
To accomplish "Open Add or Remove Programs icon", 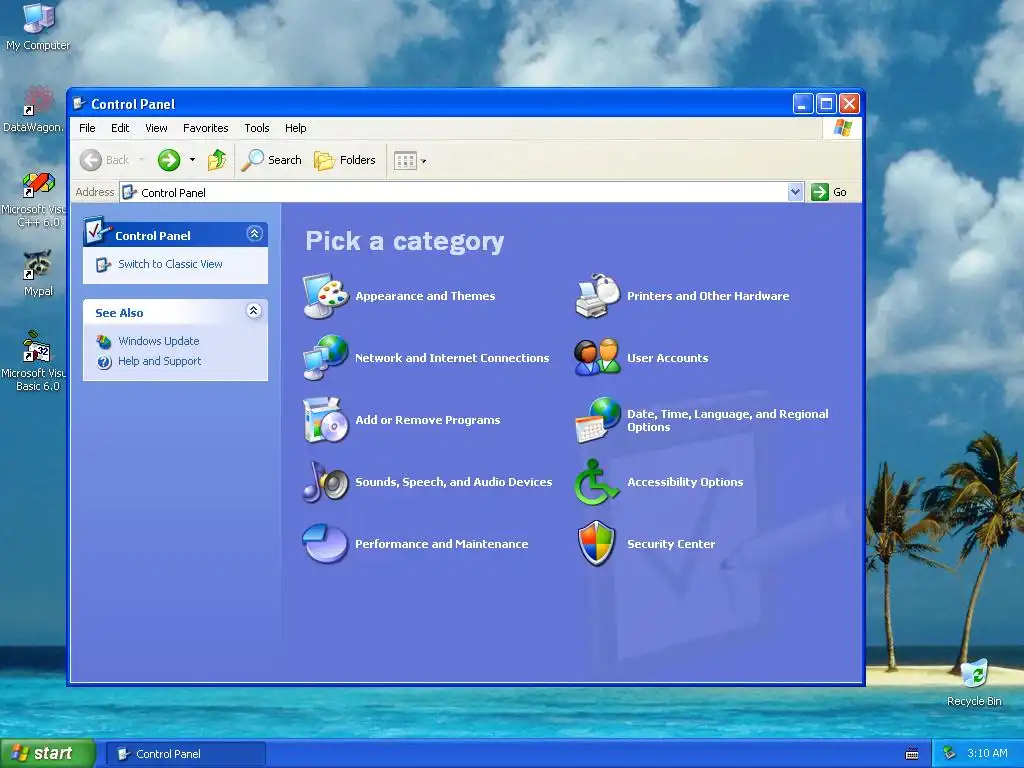I will (x=325, y=419).
